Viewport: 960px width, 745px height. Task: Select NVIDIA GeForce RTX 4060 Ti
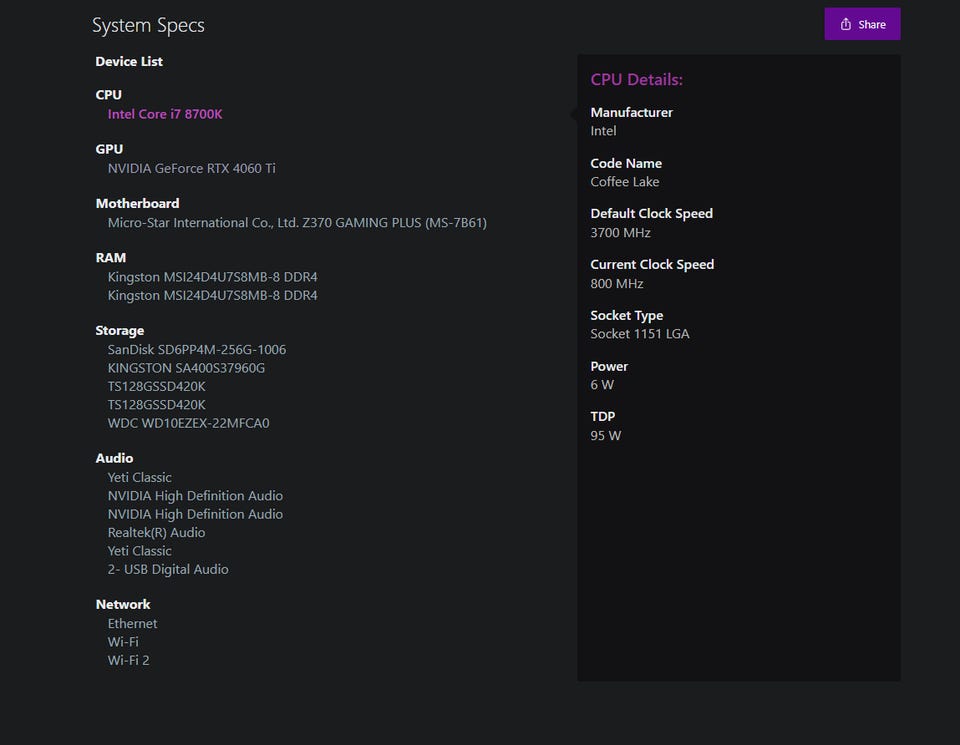(192, 168)
